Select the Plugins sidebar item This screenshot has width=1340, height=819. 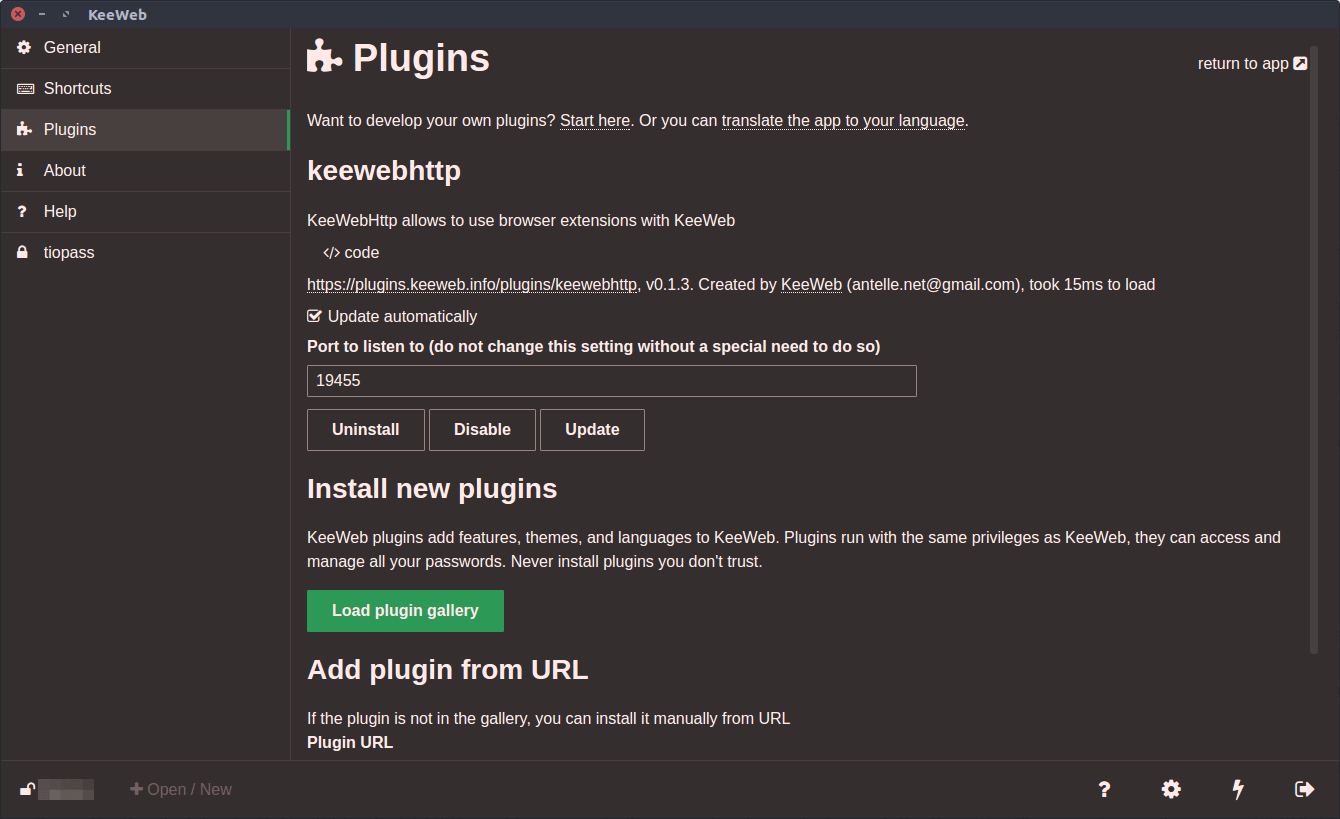coord(145,129)
